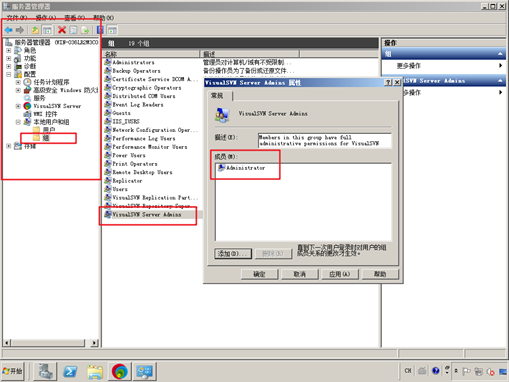
Task: Click the Back arrow in the toolbar
Action: (x=9, y=30)
